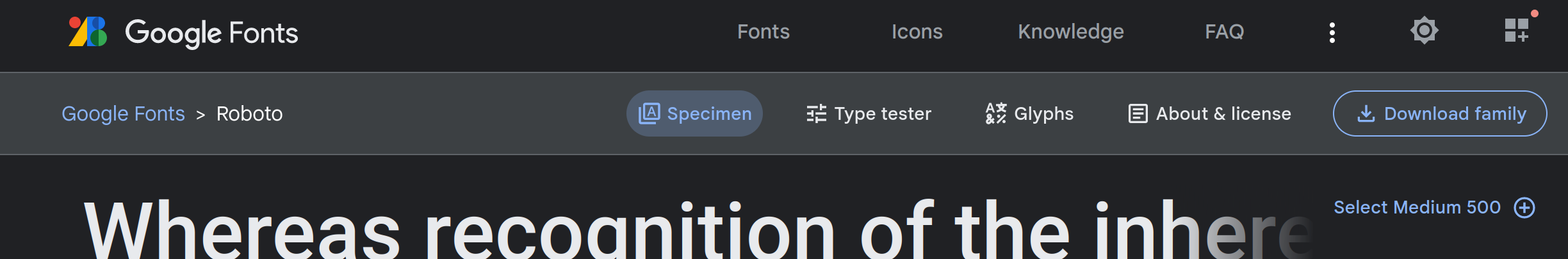Viewport: 1568px width, 259px height.
Task: Click the download arrow icon
Action: (x=1366, y=113)
